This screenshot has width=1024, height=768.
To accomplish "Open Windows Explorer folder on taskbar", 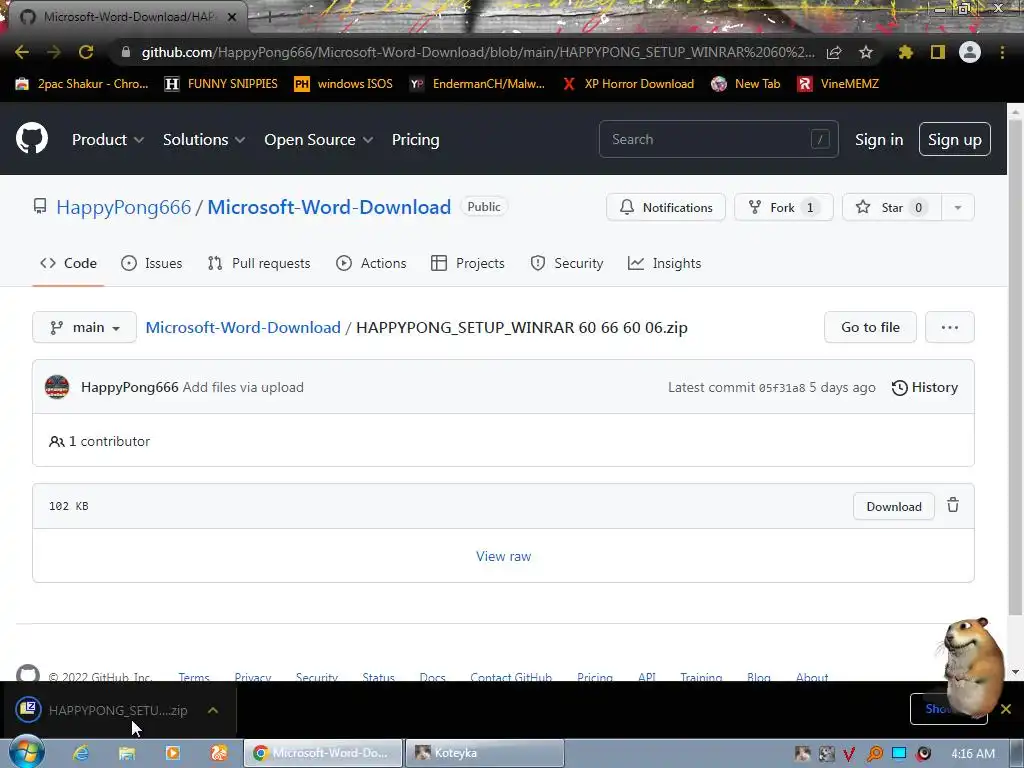I will click(127, 753).
